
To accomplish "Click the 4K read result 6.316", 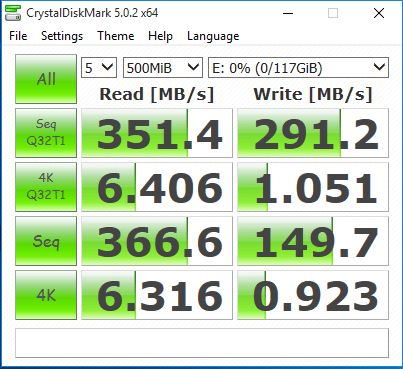I will (x=157, y=295).
